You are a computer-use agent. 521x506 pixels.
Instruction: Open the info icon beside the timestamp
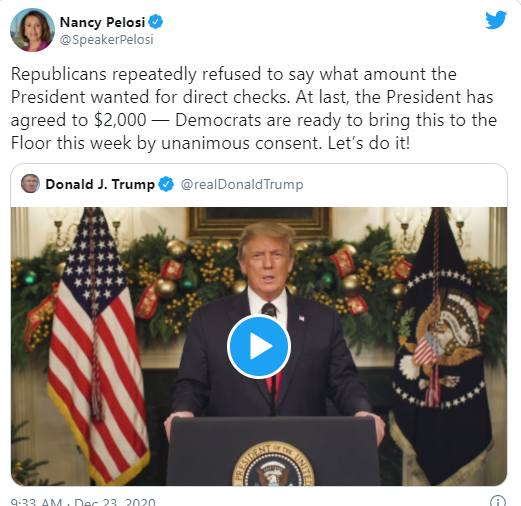497,501
